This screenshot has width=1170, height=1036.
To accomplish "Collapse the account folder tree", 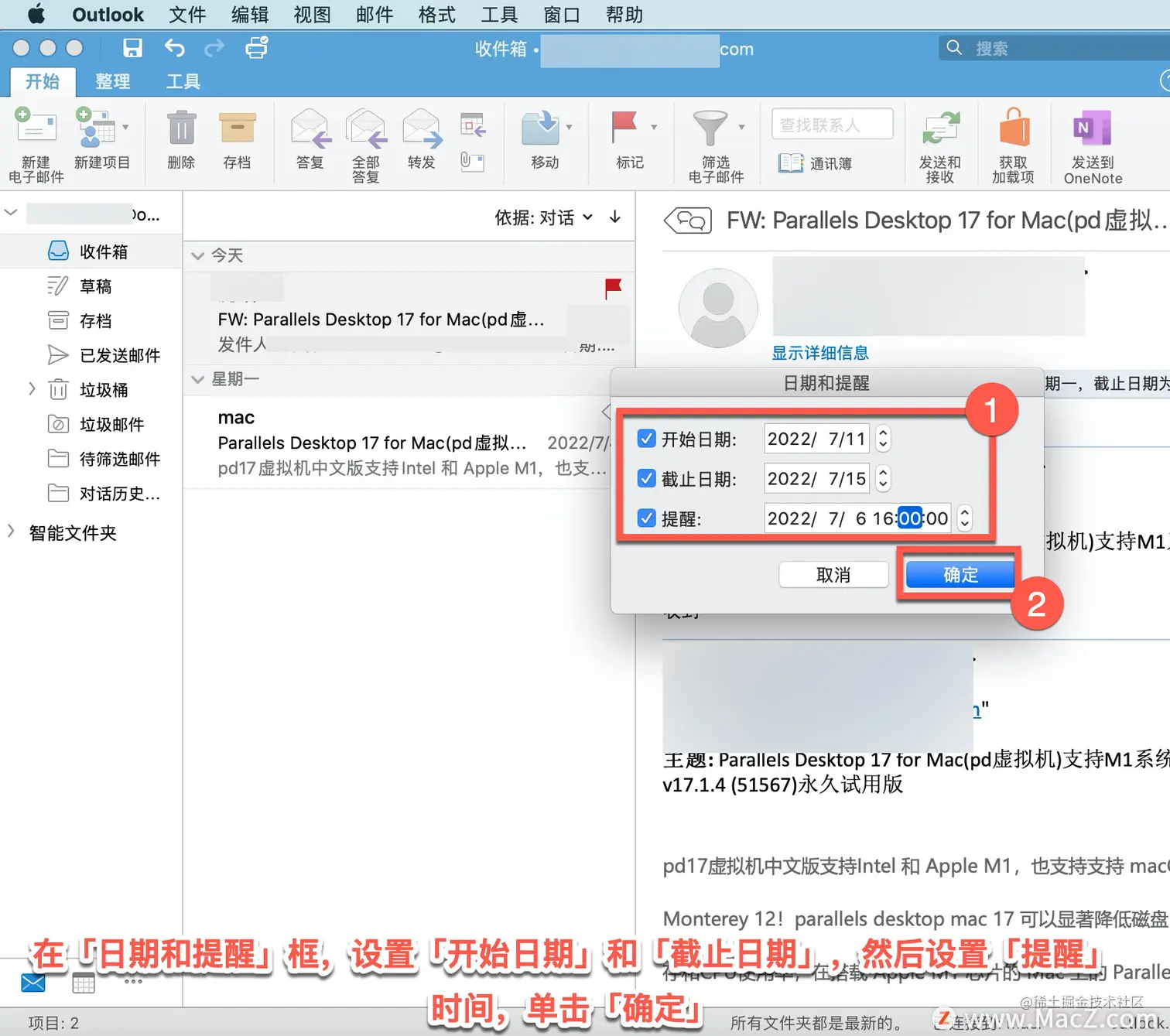I will 11,211.
